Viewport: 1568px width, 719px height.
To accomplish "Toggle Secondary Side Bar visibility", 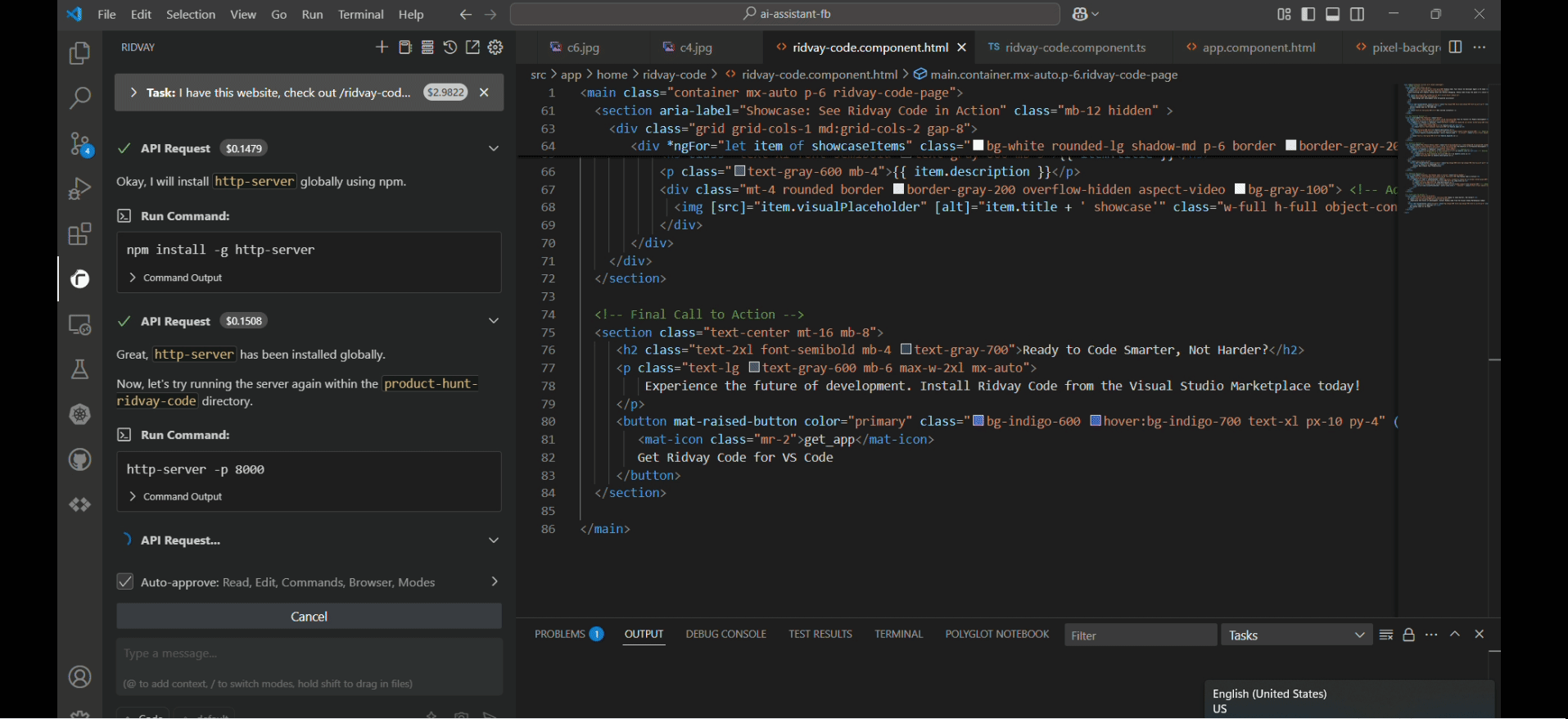I will click(x=1357, y=14).
